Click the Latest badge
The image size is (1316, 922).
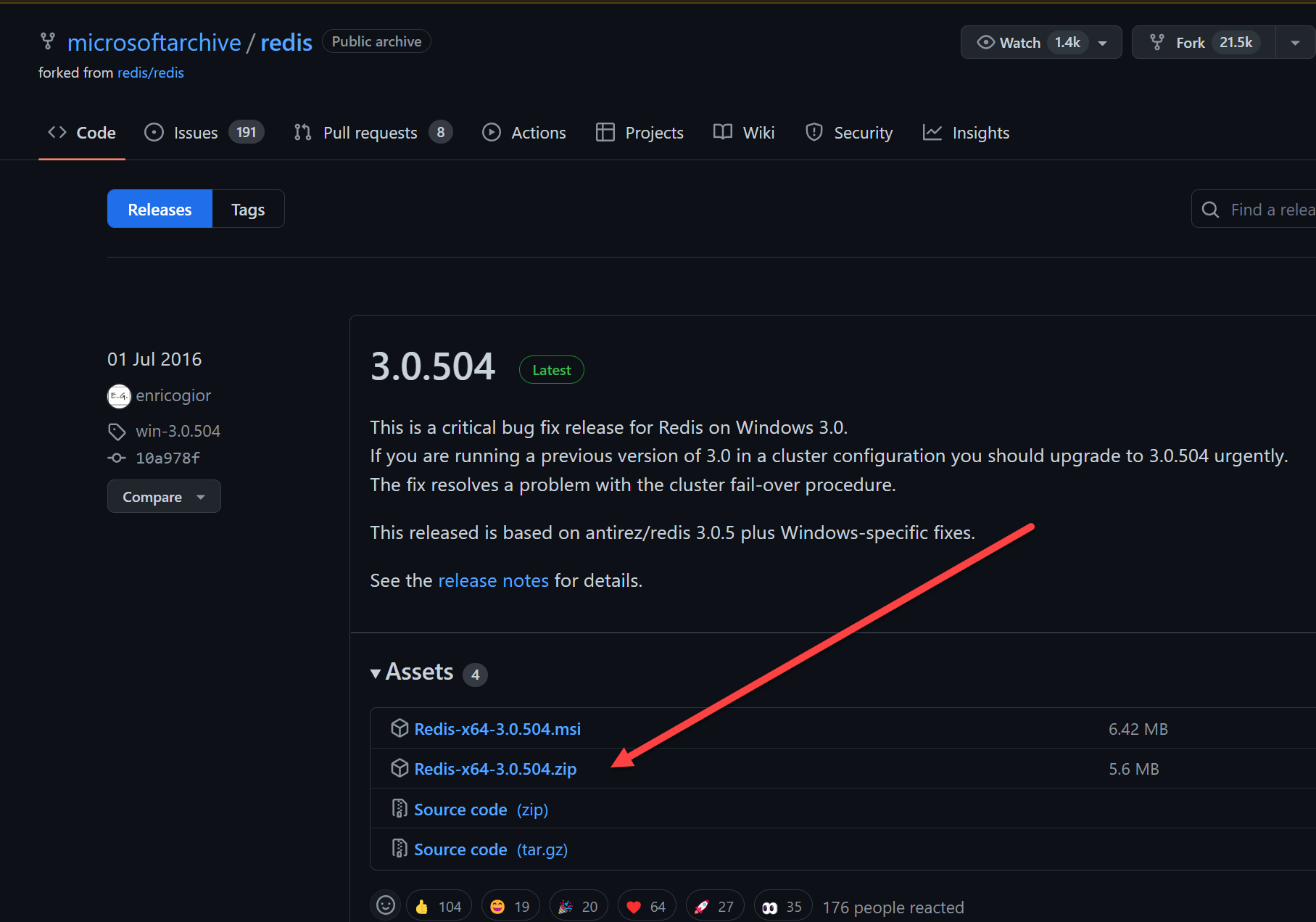coord(552,370)
